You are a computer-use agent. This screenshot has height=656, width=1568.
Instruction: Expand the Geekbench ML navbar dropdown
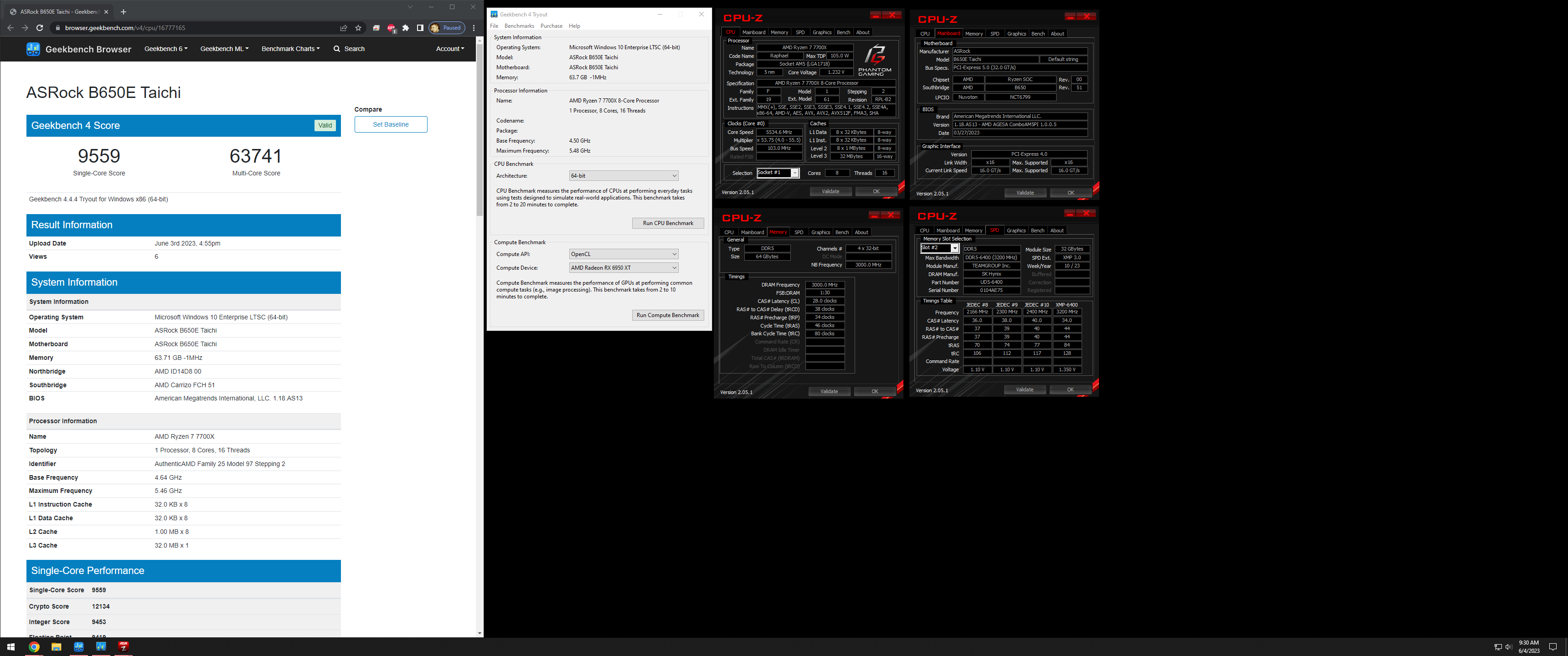[x=224, y=49]
